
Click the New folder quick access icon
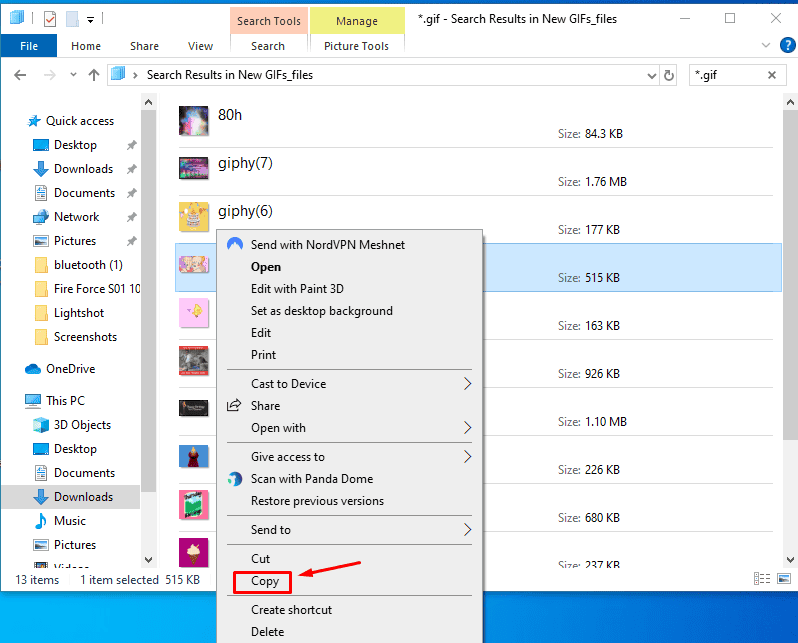tap(72, 19)
